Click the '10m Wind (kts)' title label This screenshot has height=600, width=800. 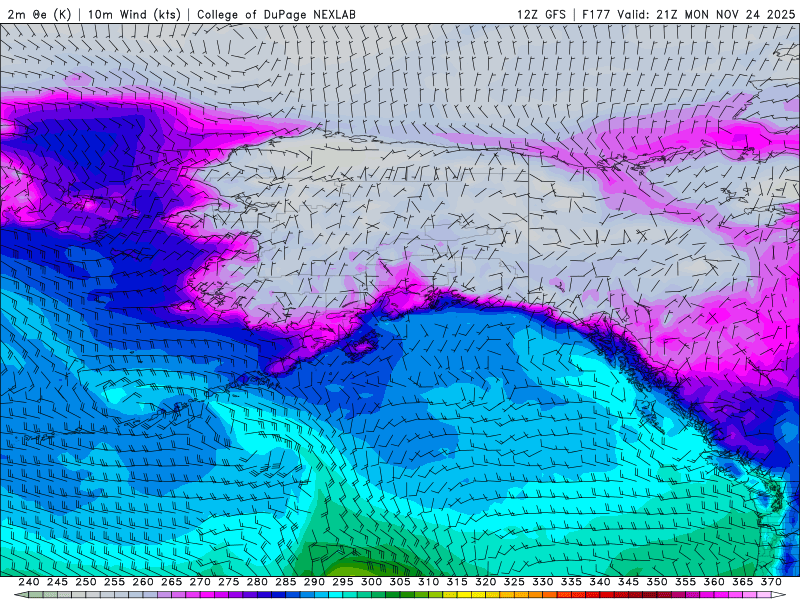[134, 14]
